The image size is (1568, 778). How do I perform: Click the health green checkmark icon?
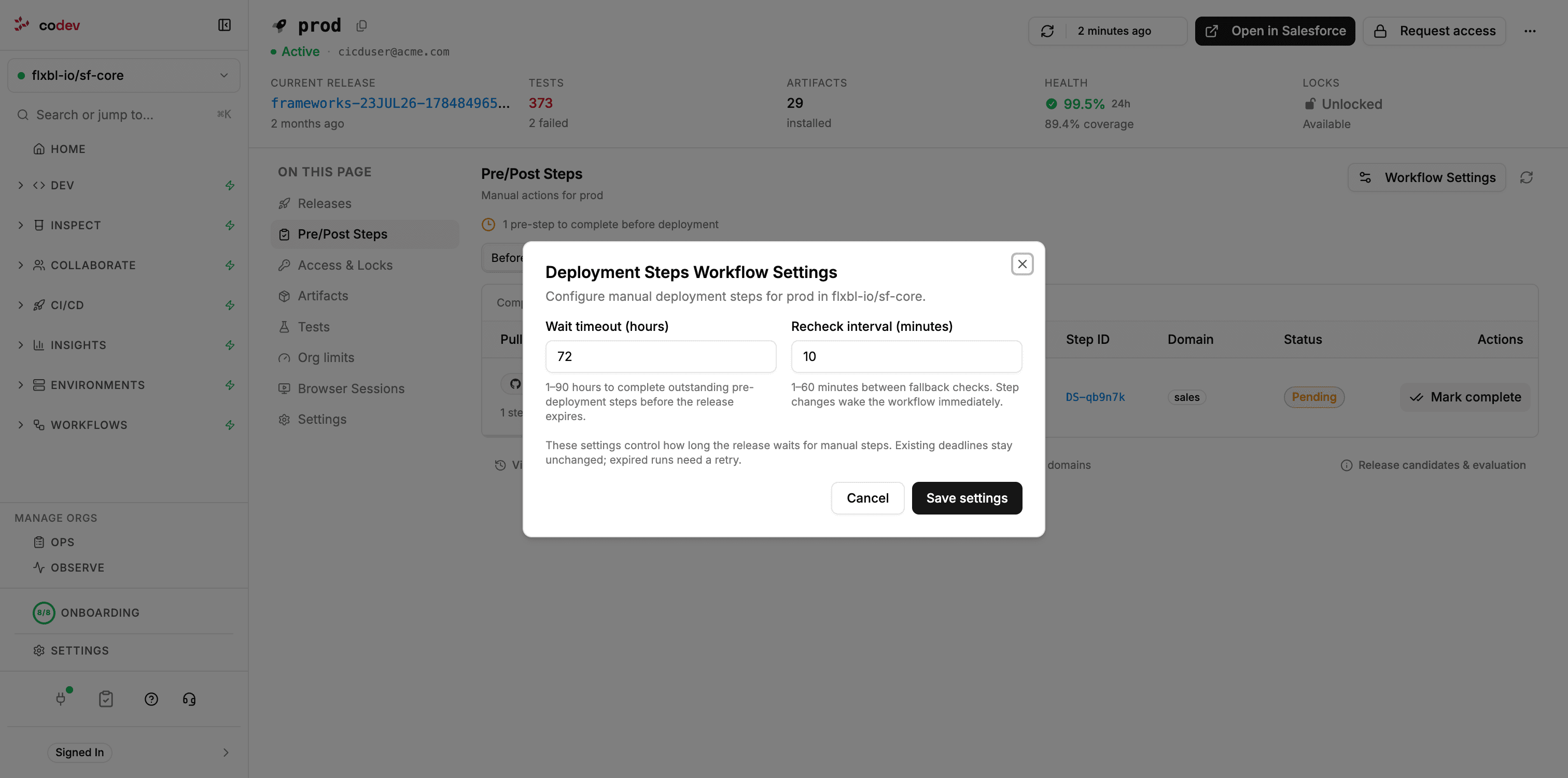[x=1051, y=104]
